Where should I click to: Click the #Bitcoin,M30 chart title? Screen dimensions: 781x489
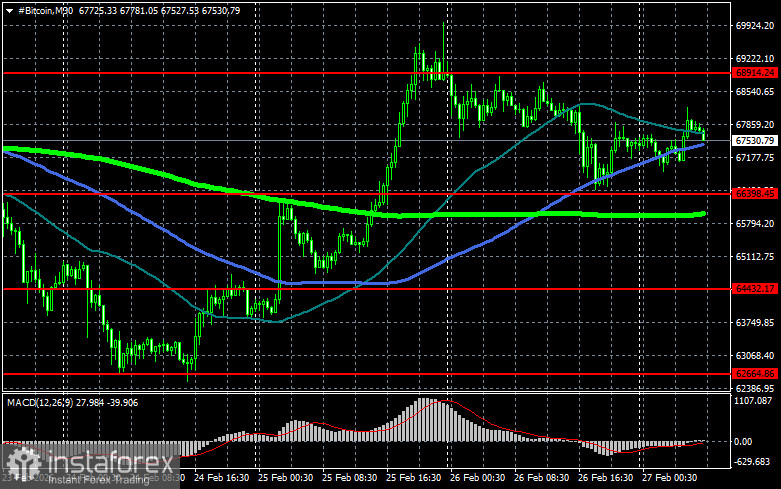45,10
